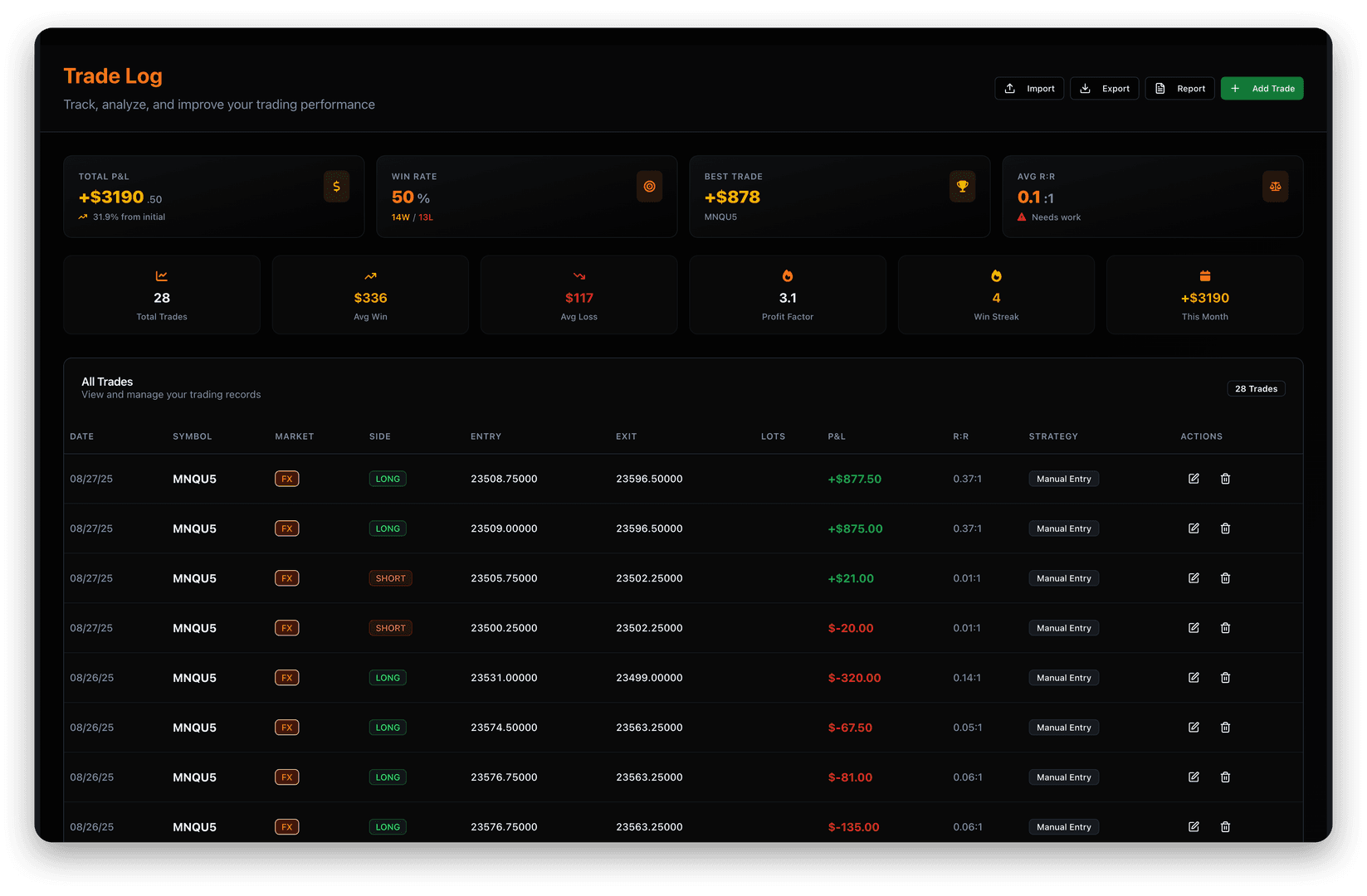Image resolution: width=1367 pixels, height=896 pixels.
Task: Edit the $-320.00 trade entry
Action: click(x=1194, y=678)
